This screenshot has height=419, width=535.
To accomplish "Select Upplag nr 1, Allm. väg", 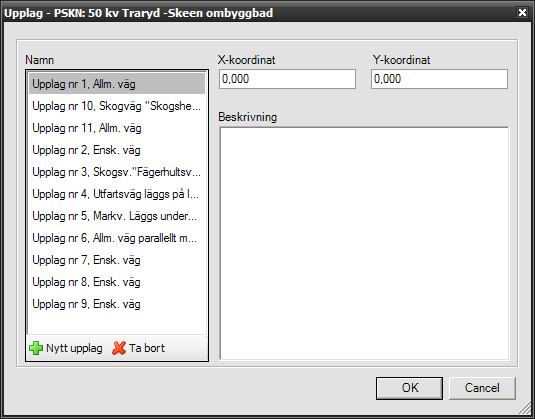I will click(117, 84).
